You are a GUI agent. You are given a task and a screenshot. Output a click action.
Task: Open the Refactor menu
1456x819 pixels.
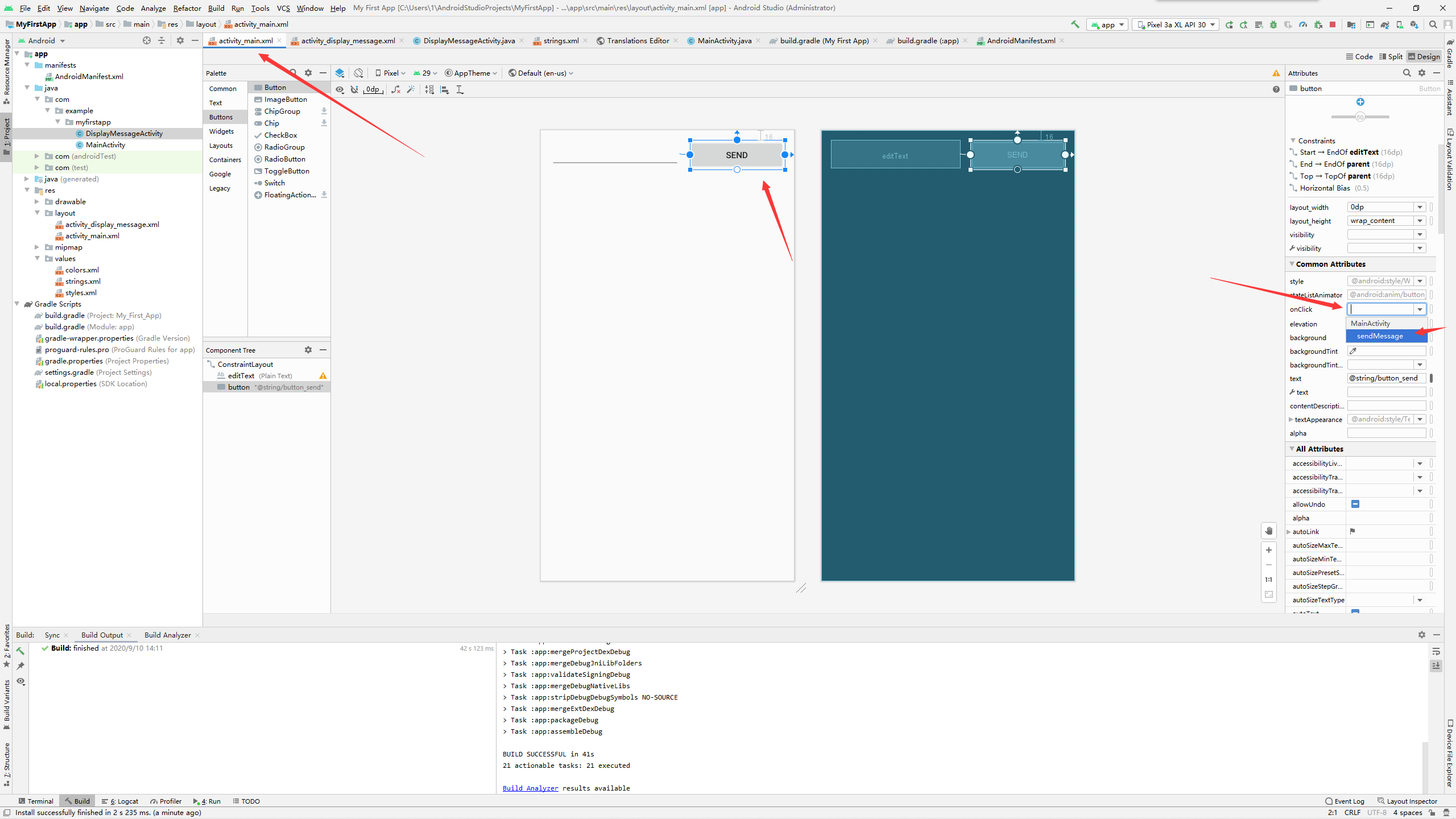tap(187, 8)
